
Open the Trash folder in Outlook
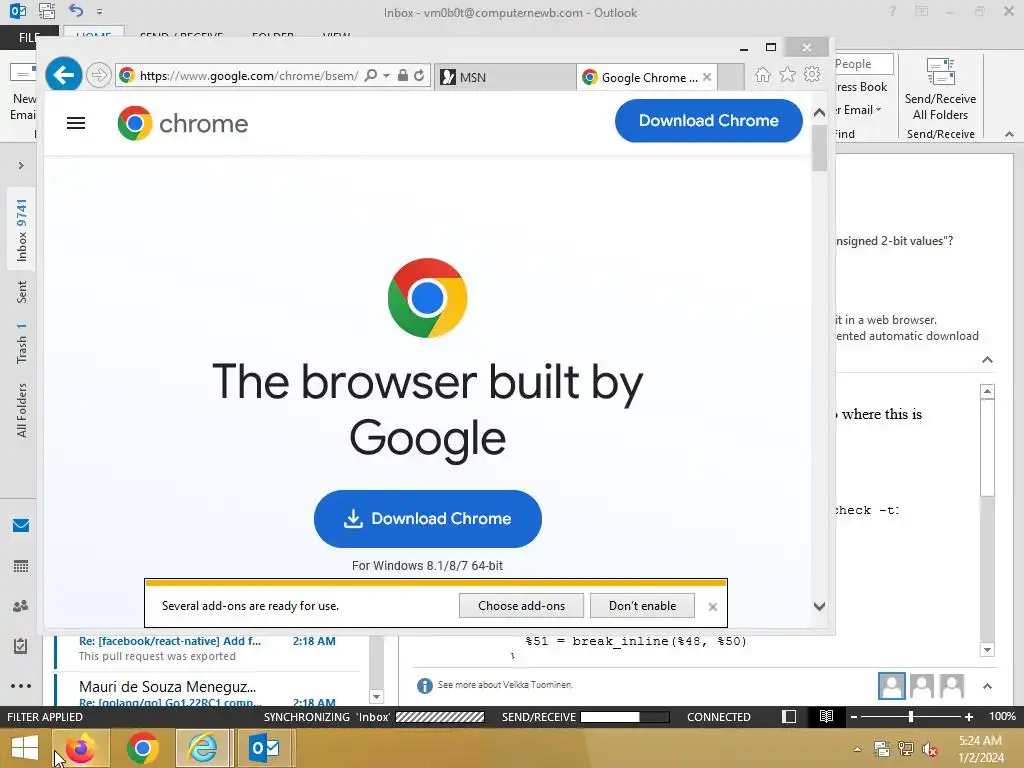(22, 343)
